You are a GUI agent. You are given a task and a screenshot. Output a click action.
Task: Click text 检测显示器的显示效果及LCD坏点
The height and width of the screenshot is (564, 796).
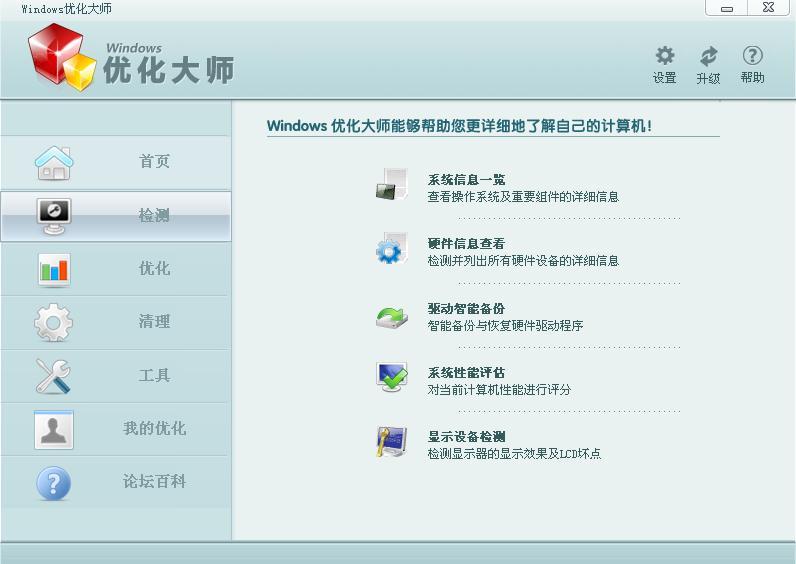pos(514,453)
